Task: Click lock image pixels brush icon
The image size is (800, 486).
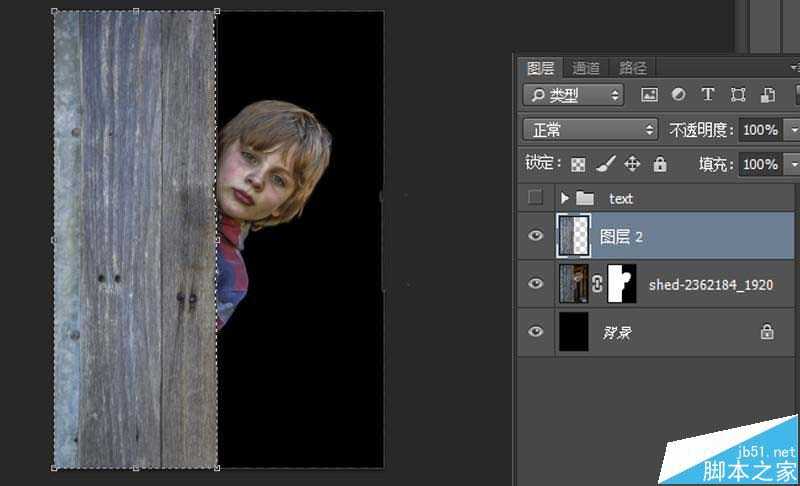Action: pos(605,164)
